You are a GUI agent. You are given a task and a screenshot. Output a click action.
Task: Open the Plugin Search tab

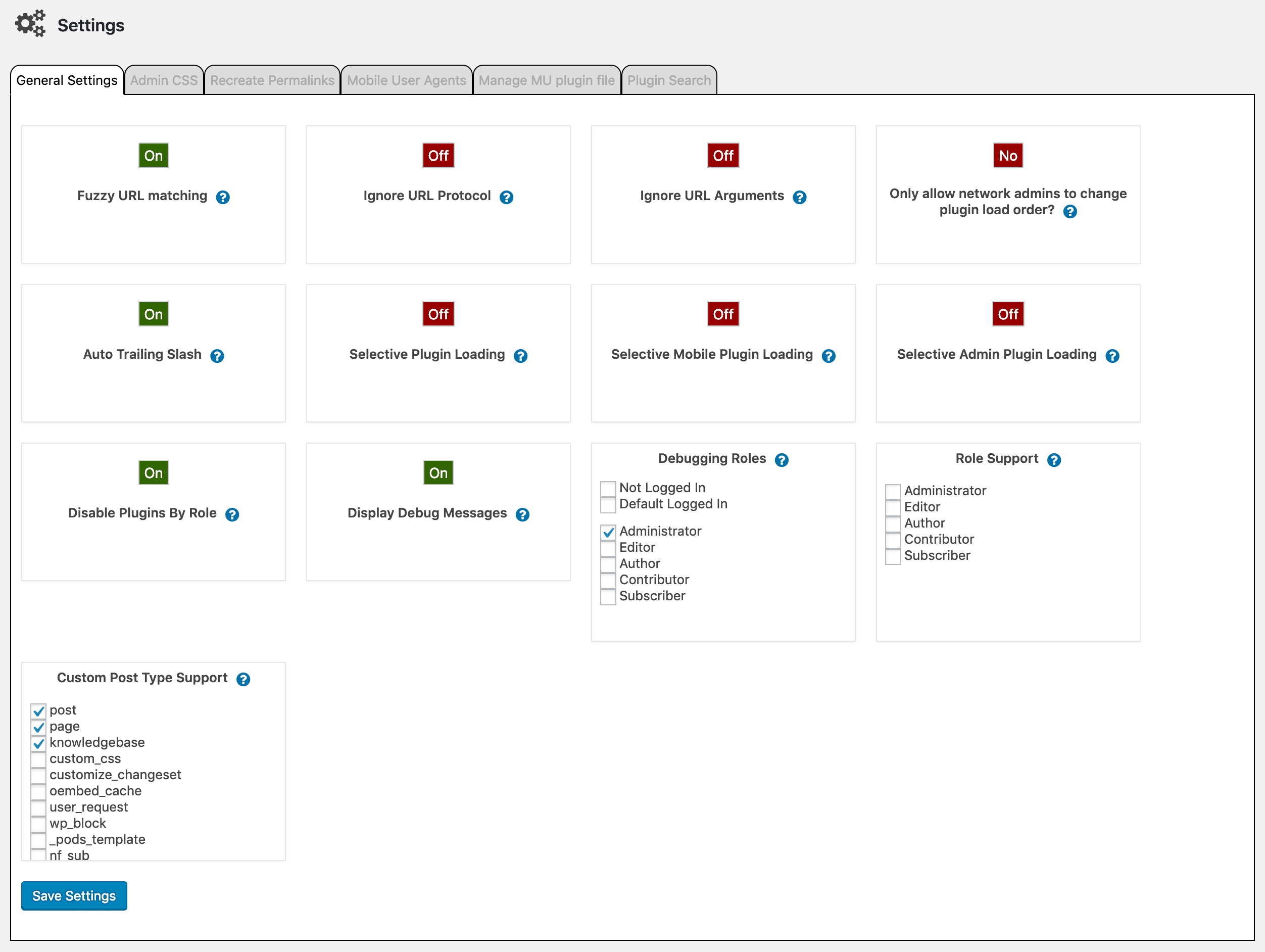click(x=669, y=80)
